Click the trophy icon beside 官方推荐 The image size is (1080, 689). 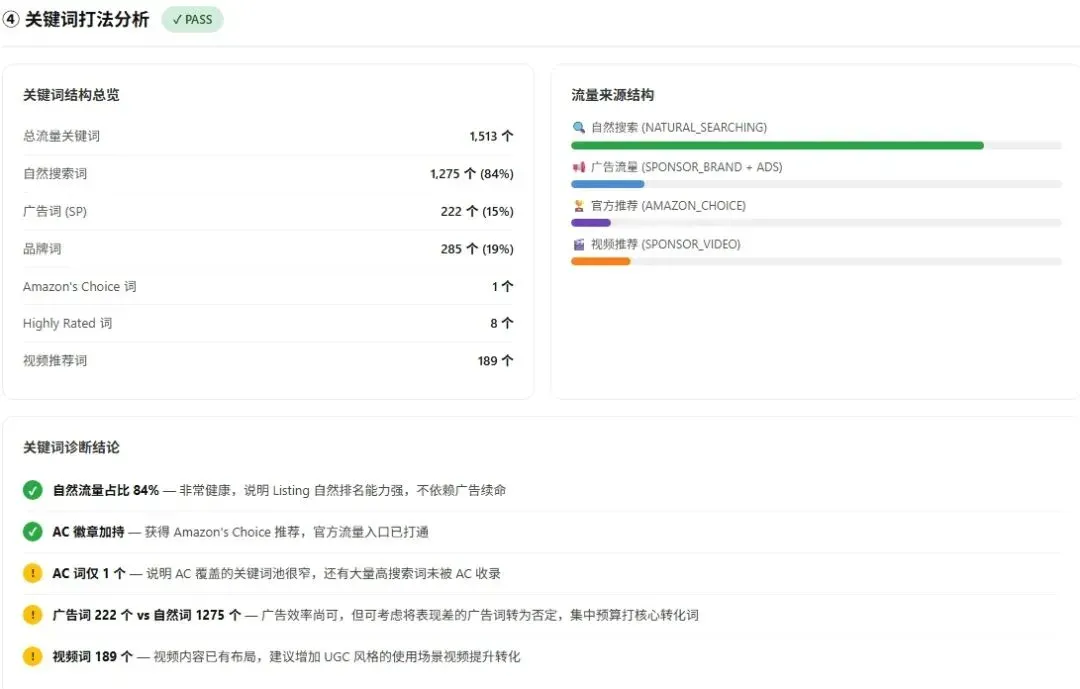[579, 205]
